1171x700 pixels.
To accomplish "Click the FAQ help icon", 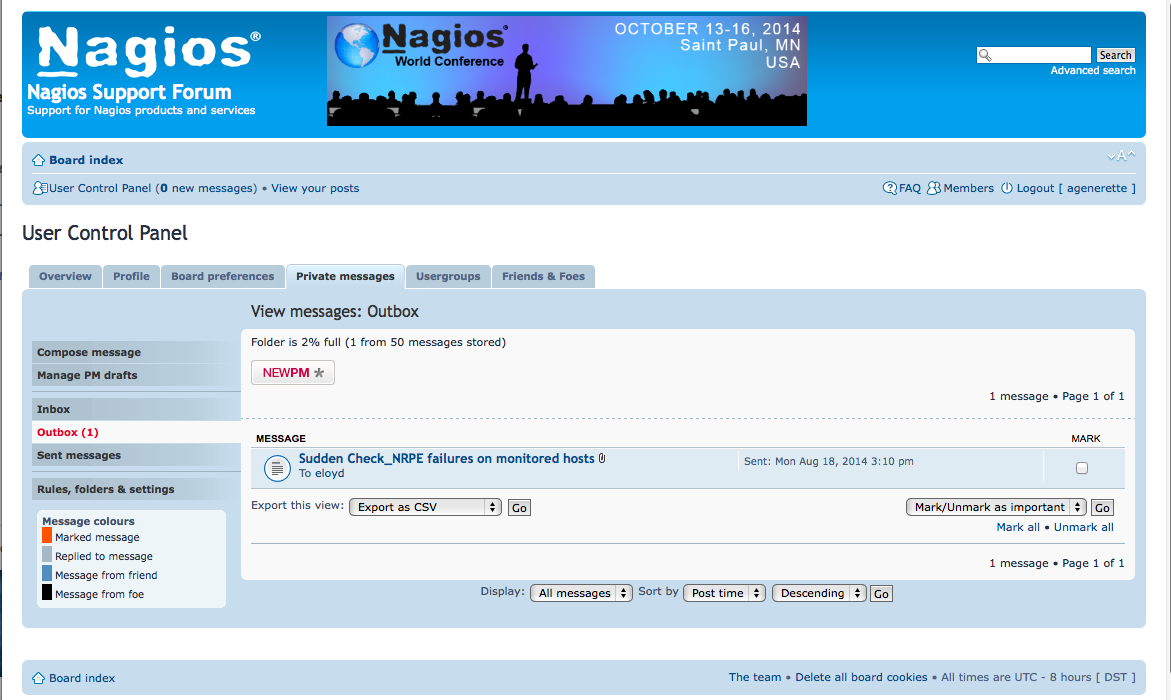I will tap(889, 188).
